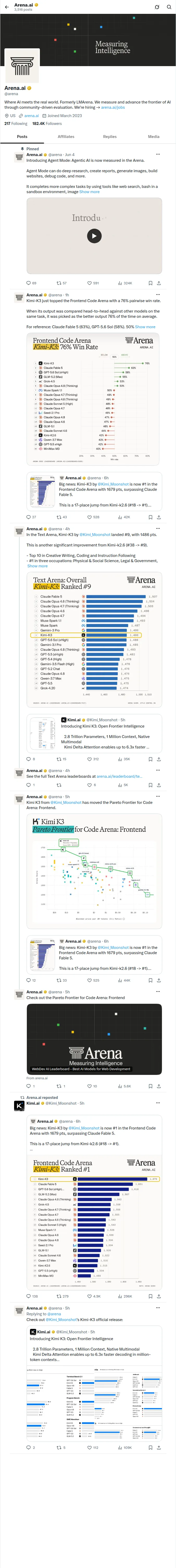This screenshot has width=176, height=1568.
Task: Switch to the Replies tab
Action: tap(110, 137)
